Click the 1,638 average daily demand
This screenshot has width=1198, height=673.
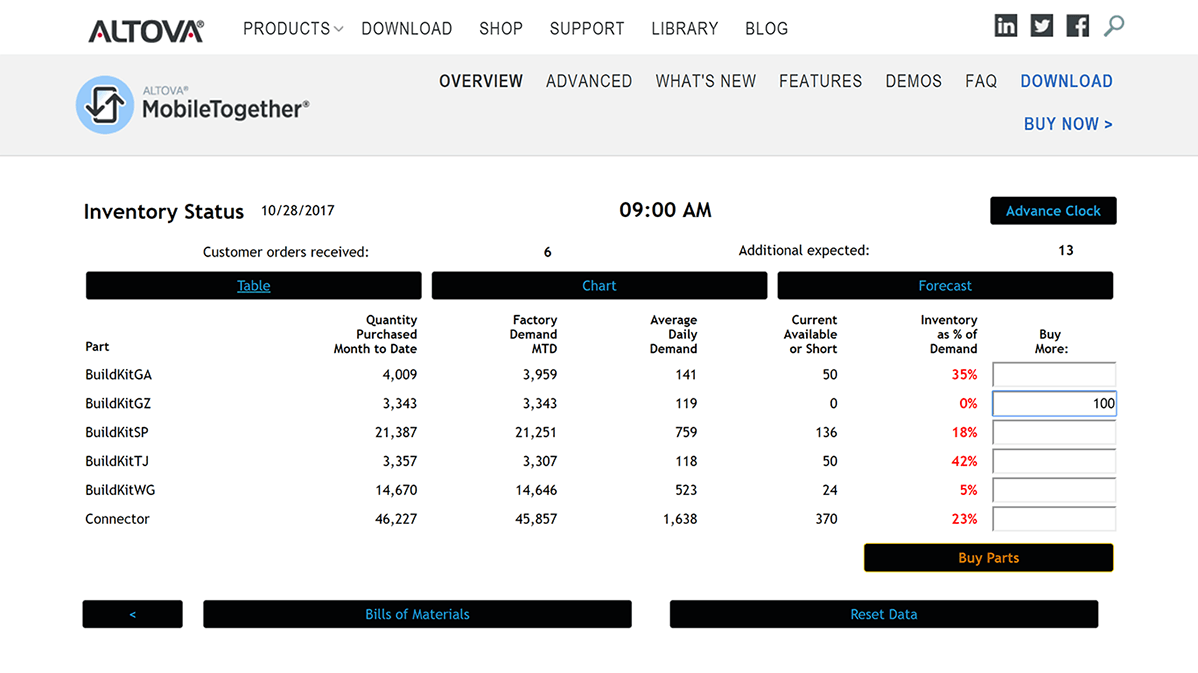tap(680, 519)
